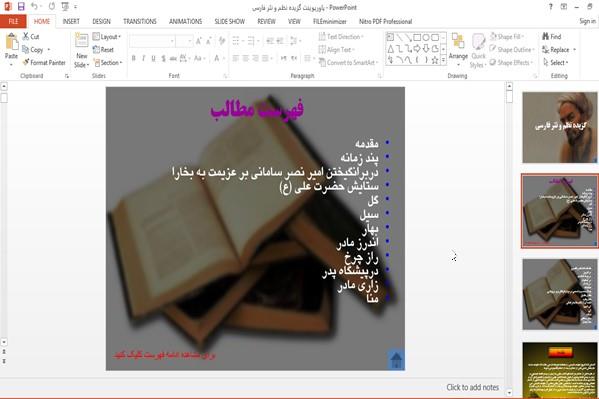Switch to the DESIGN tab
599x399 pixels.
[101, 21]
